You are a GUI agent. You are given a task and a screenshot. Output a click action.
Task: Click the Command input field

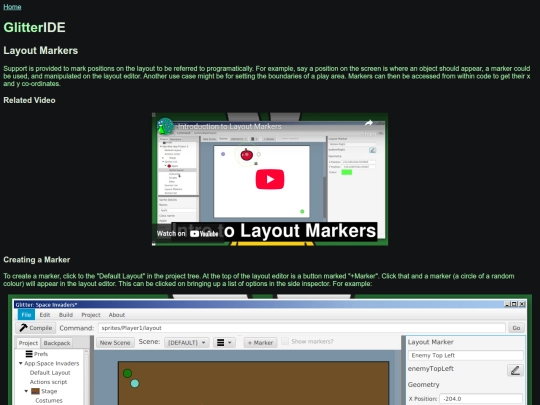tap(302, 328)
